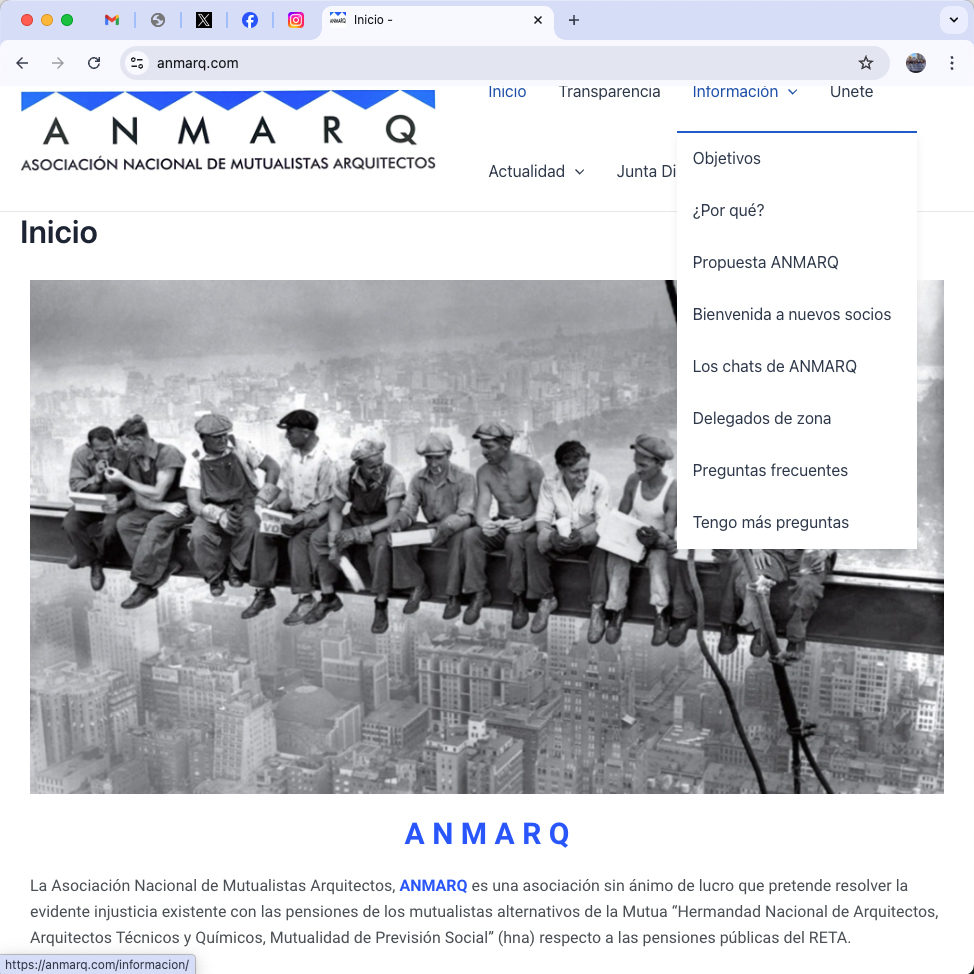Go back to previous page
Viewport: 974px width, 974px height.
pos(22,63)
